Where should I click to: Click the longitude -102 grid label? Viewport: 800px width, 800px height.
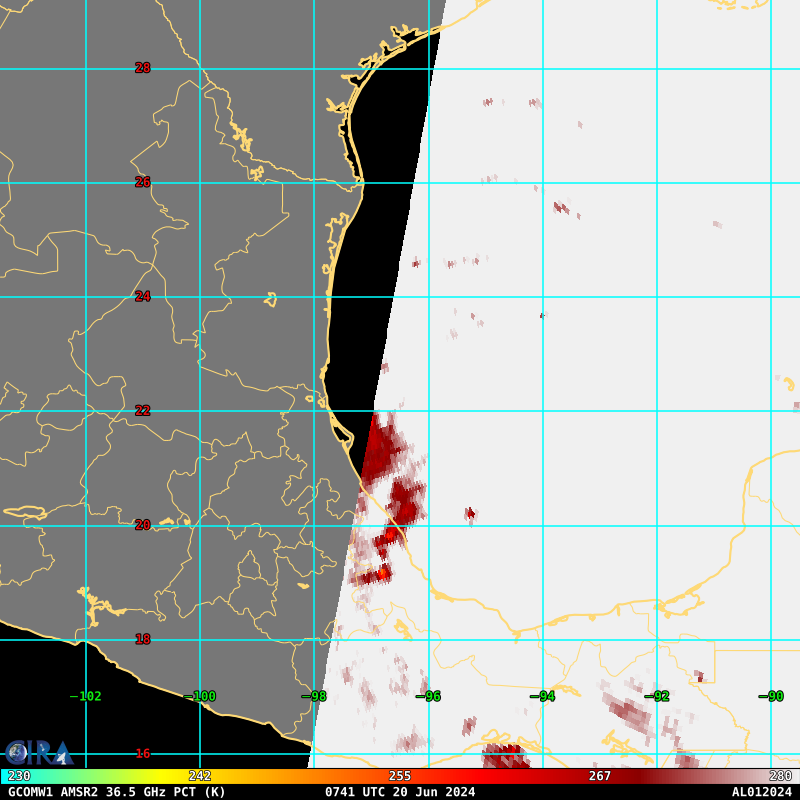tap(85, 696)
